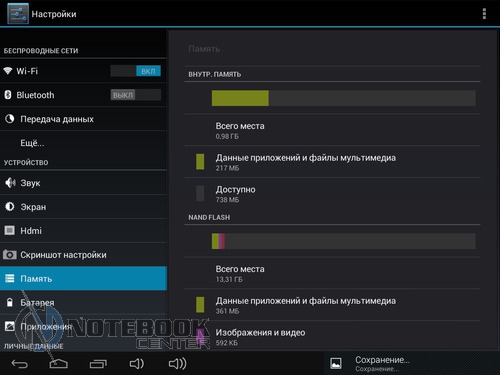Tap the internal memory usage bar
Image resolution: width=500 pixels, height=375 pixels.
click(344, 98)
